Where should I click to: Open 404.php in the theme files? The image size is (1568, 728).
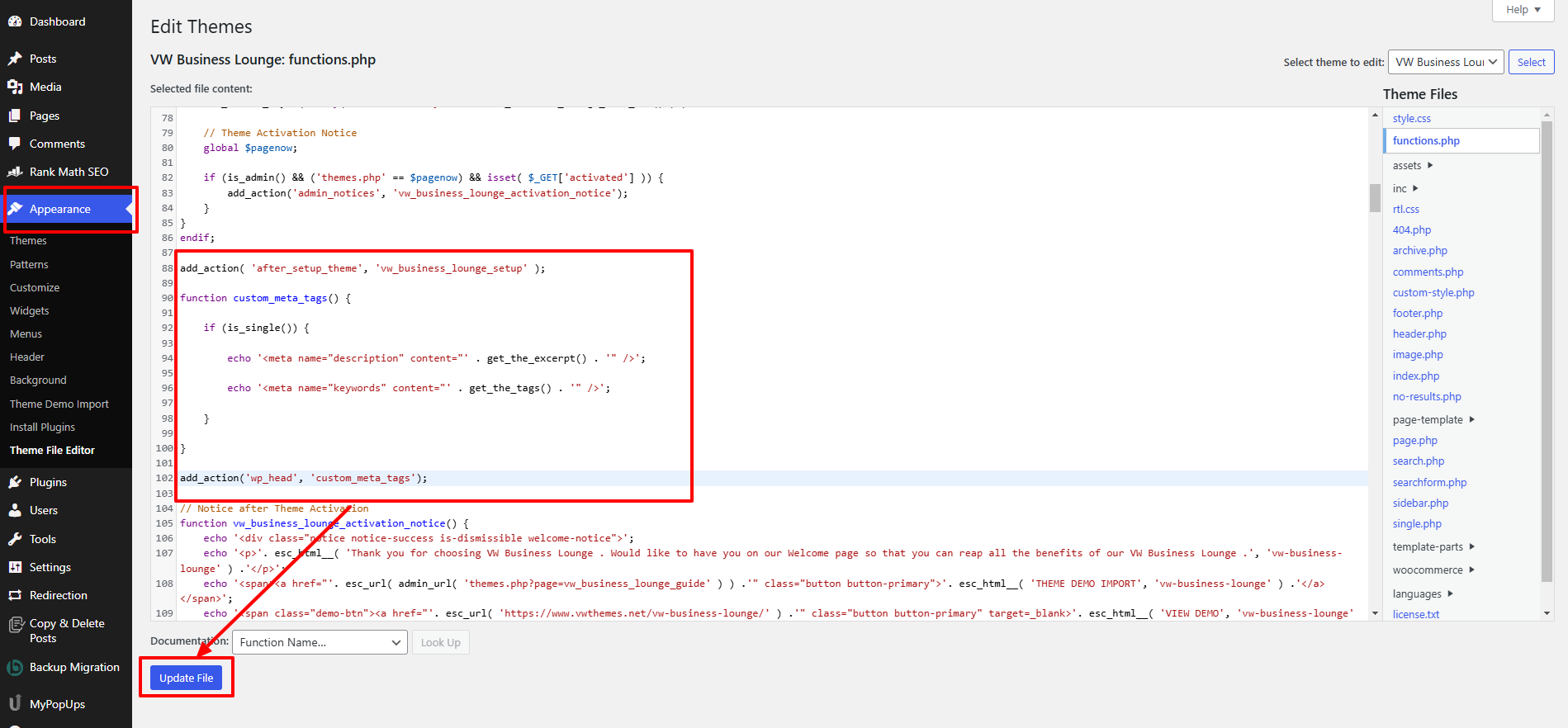1412,229
